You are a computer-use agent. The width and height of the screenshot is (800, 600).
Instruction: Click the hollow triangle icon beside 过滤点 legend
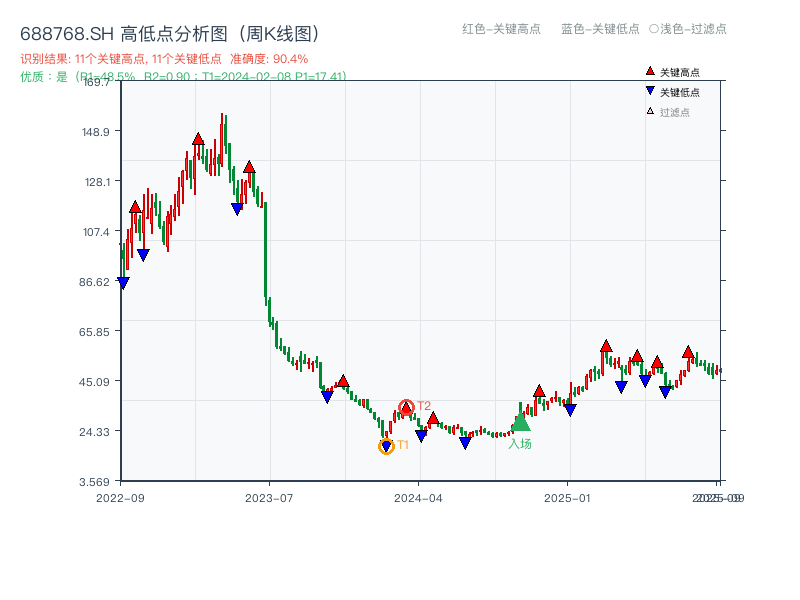(650, 111)
